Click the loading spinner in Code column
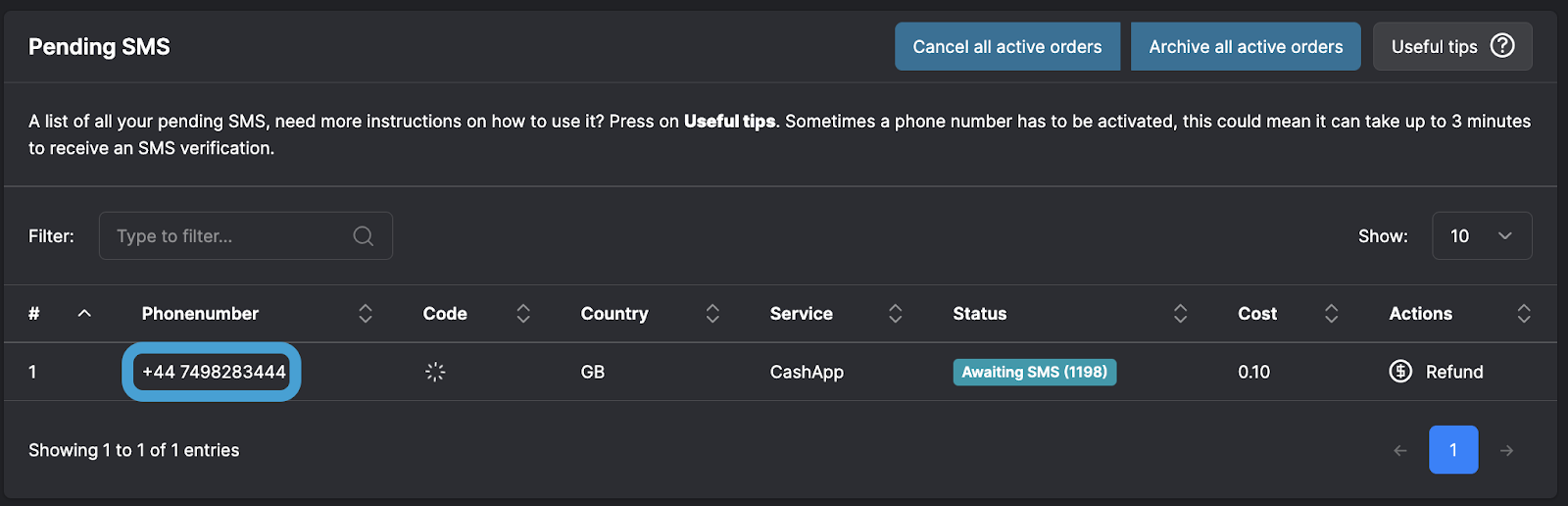 [435, 372]
